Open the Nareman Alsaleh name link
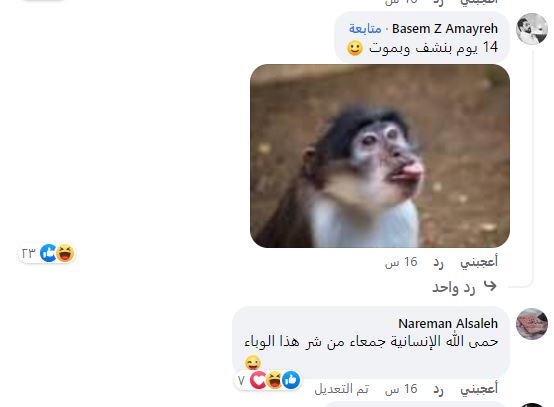The width and height of the screenshot is (554, 407). point(448,323)
